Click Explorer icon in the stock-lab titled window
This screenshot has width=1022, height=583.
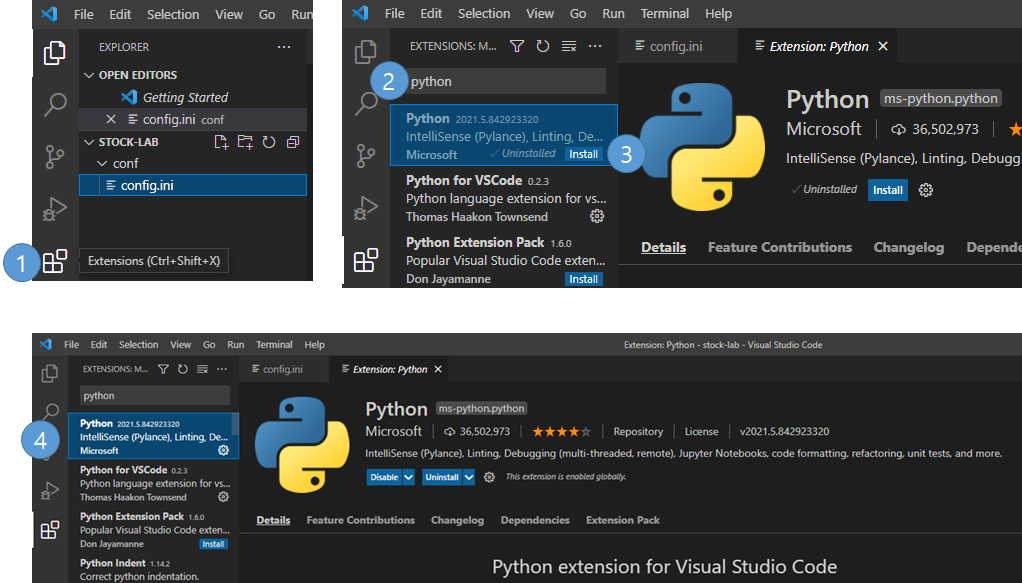[50, 373]
